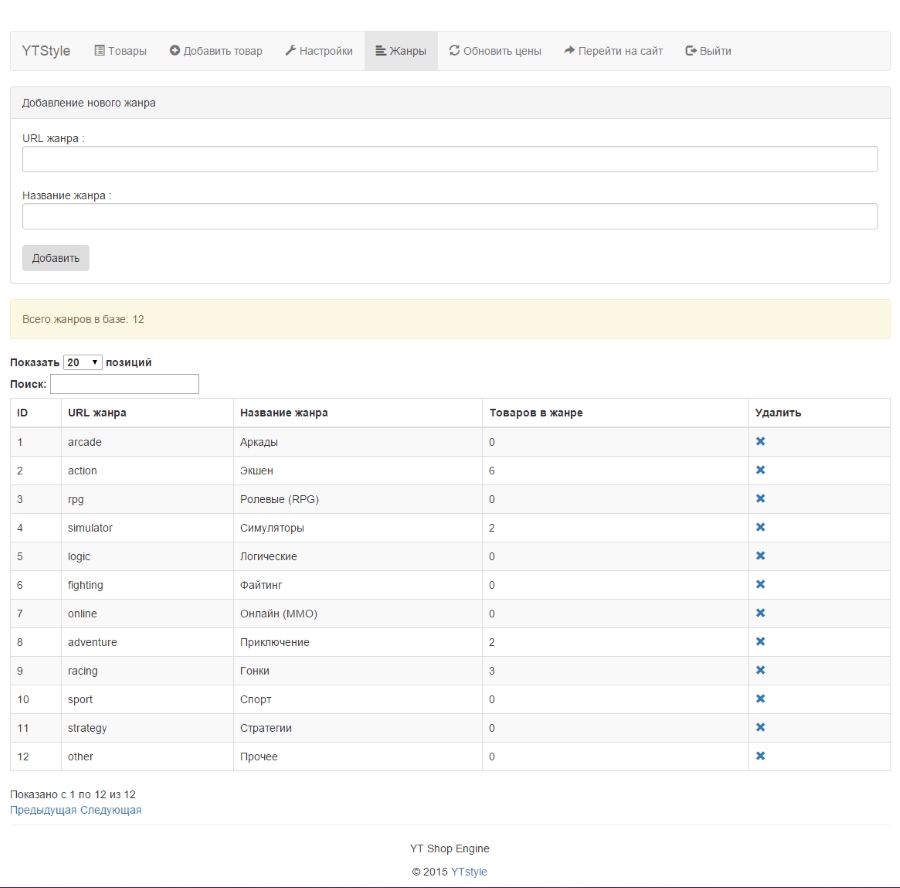Screen dimensions: 900x888
Task: Open the positions per page dropdown
Action: tap(83, 362)
